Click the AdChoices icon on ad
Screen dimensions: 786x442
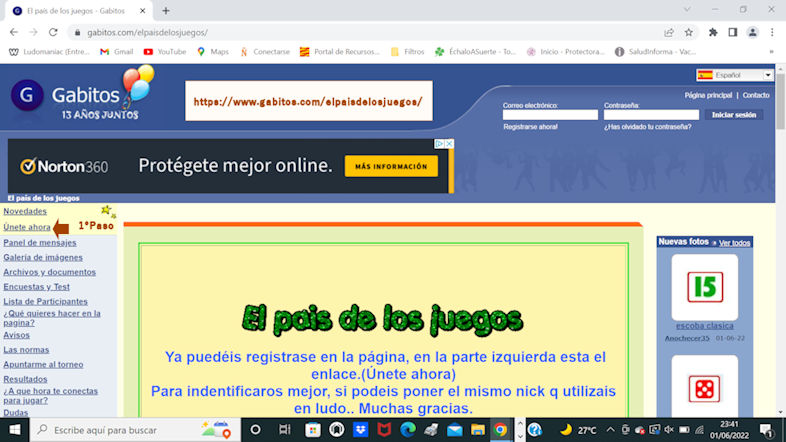[440, 144]
